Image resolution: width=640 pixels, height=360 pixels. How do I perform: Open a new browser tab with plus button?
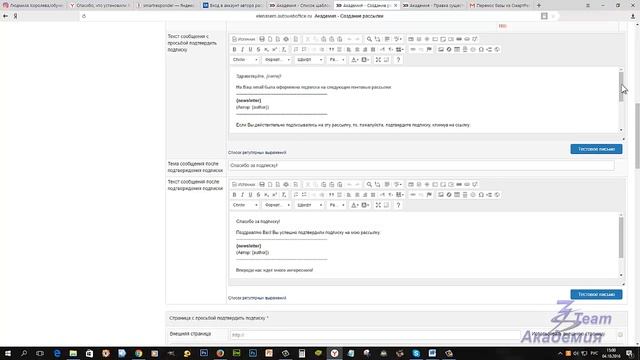(x=539, y=5)
